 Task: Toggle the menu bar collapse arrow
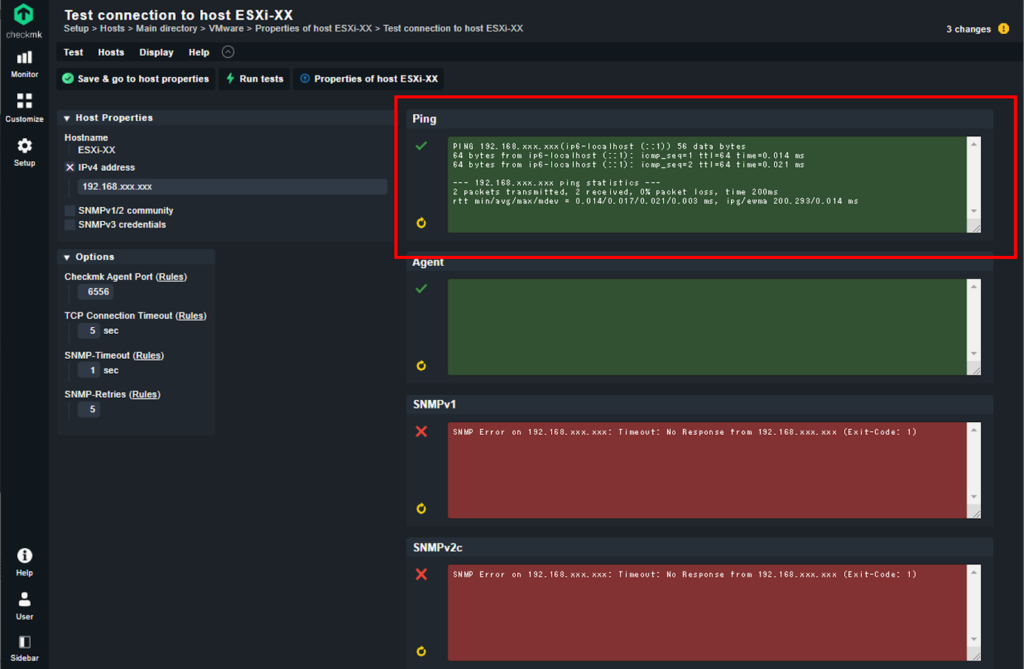[228, 52]
